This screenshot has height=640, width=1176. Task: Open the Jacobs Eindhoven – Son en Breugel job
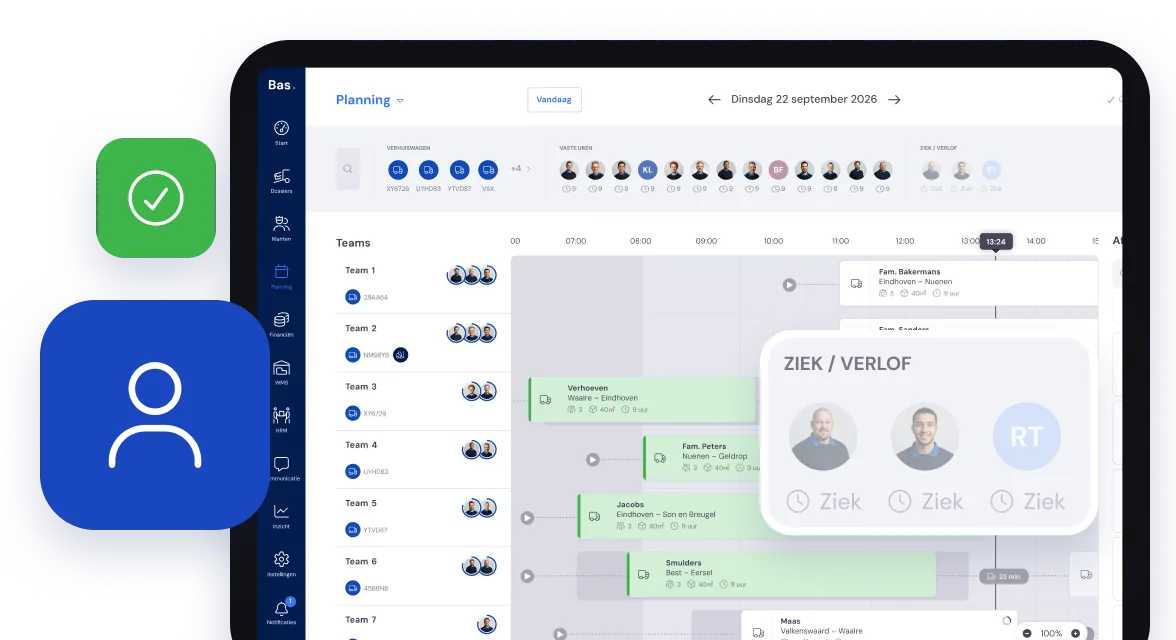[670, 515]
